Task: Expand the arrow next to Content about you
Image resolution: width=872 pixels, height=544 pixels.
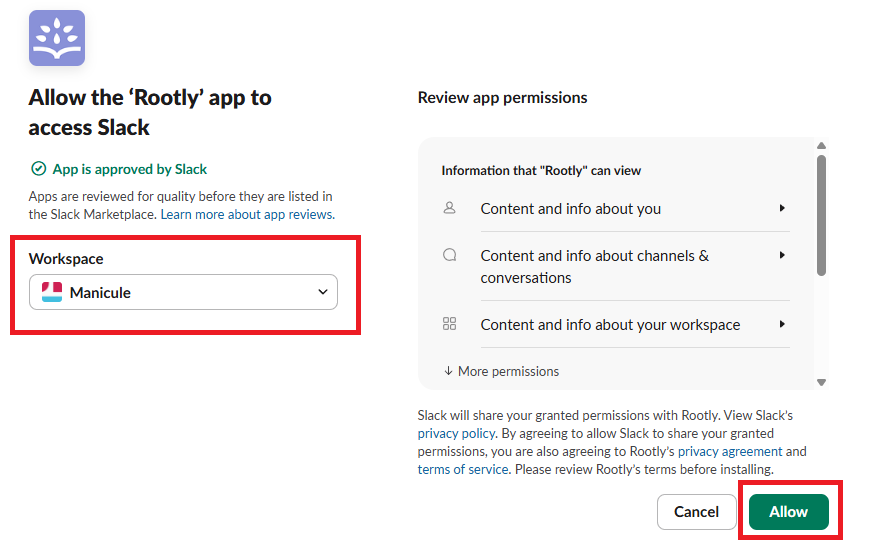Action: tap(782, 208)
